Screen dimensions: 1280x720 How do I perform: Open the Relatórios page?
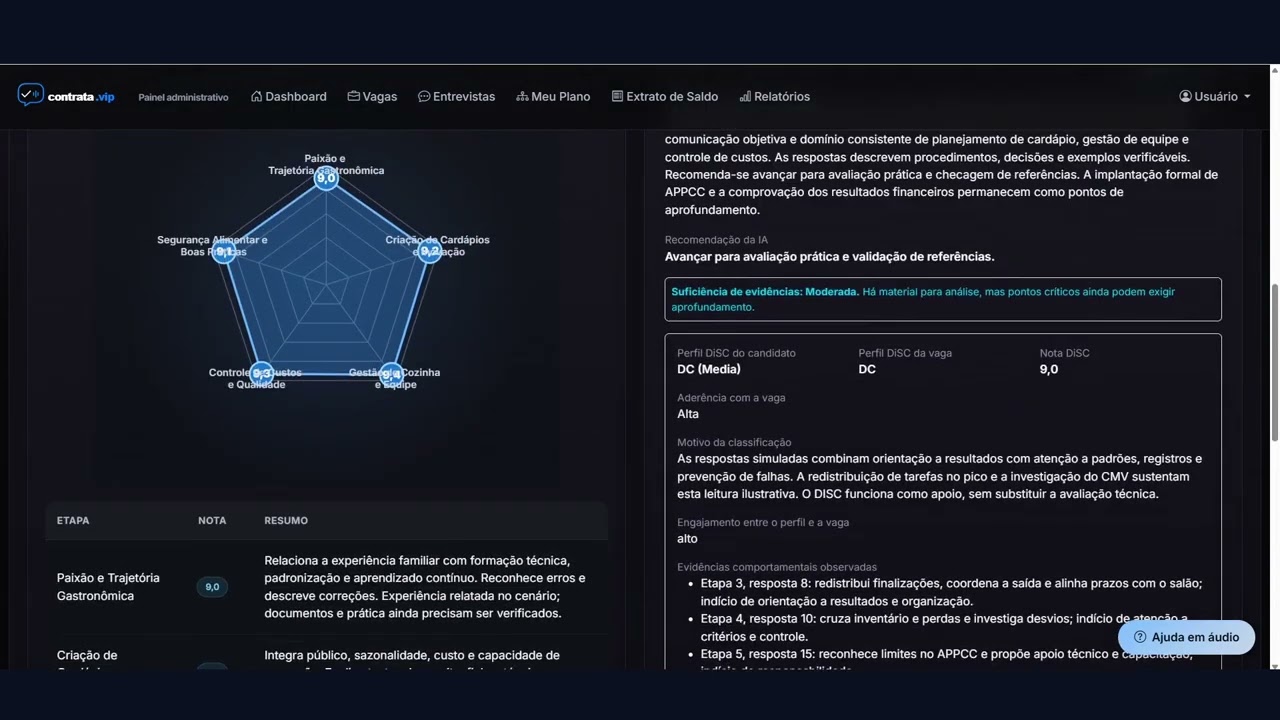pos(774,97)
